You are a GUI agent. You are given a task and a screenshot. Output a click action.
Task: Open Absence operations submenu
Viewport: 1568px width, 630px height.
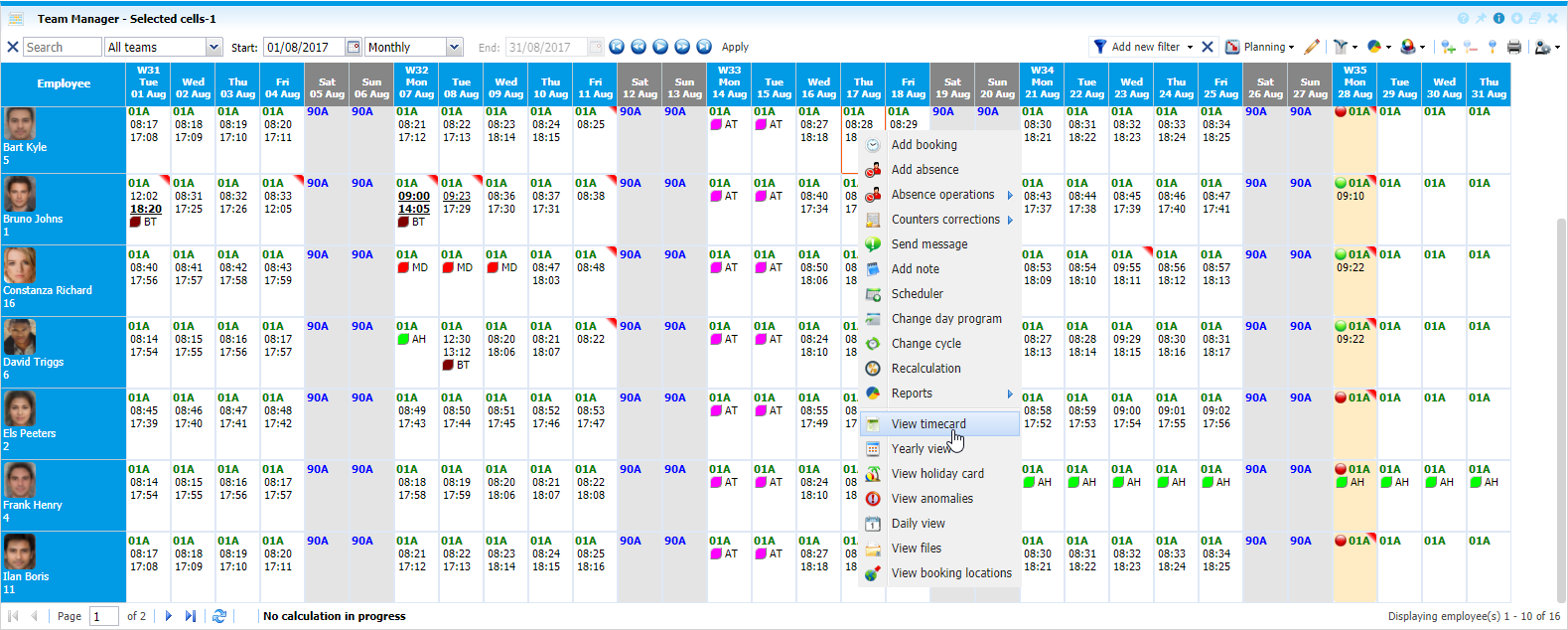pos(942,195)
